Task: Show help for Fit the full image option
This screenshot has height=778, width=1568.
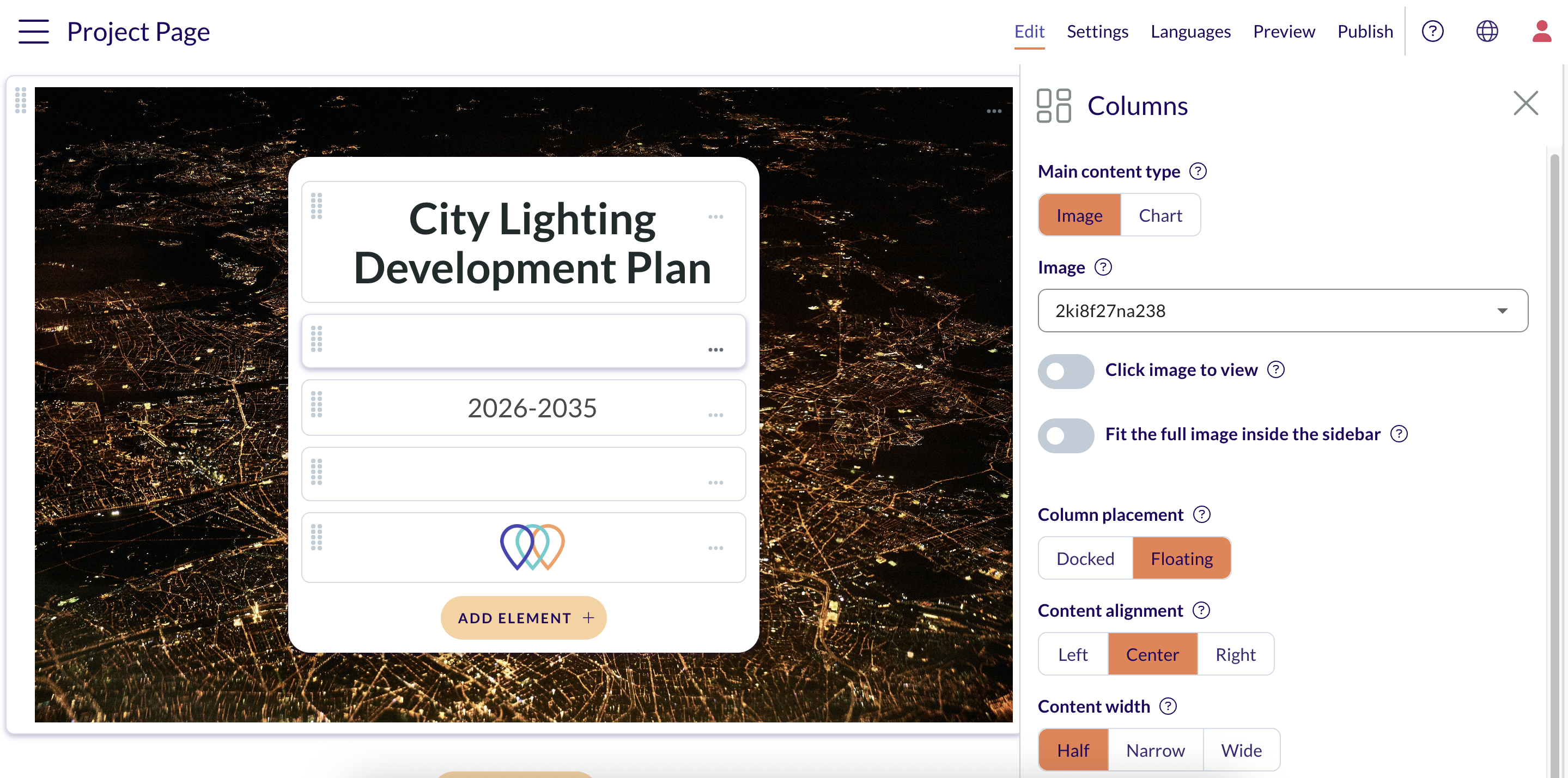Action: point(1399,434)
